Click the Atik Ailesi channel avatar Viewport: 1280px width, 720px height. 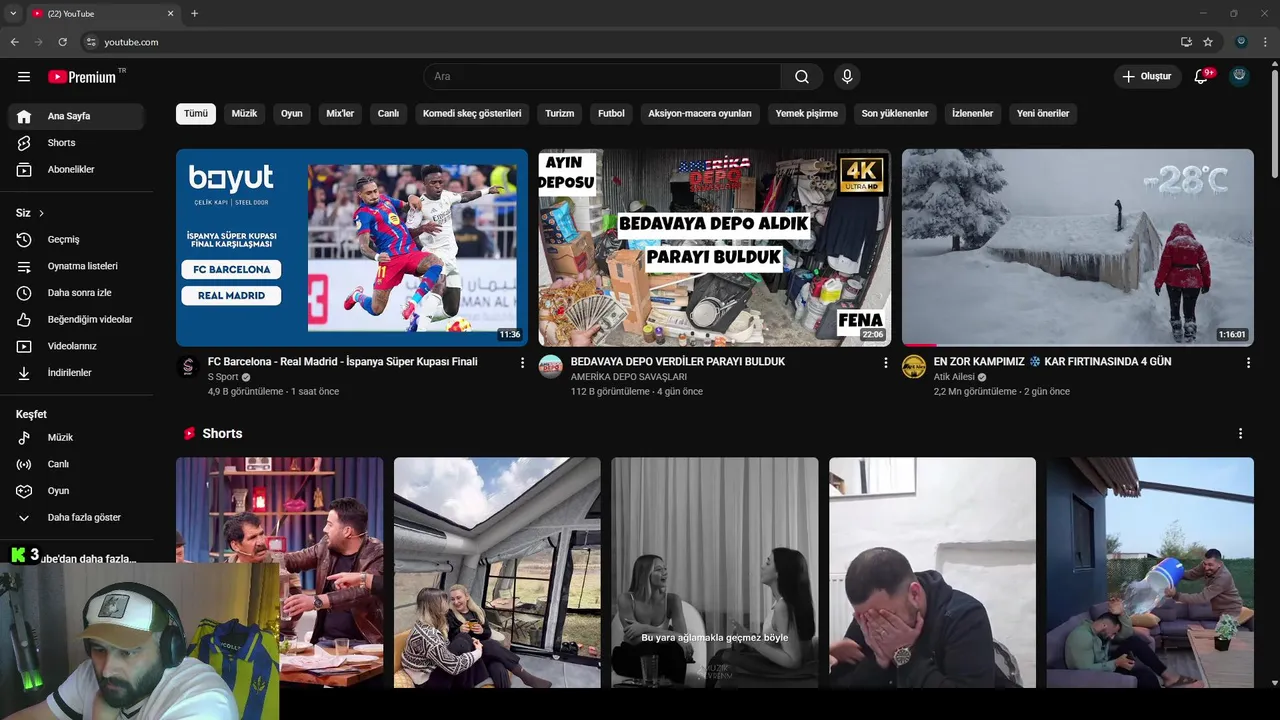tap(914, 366)
